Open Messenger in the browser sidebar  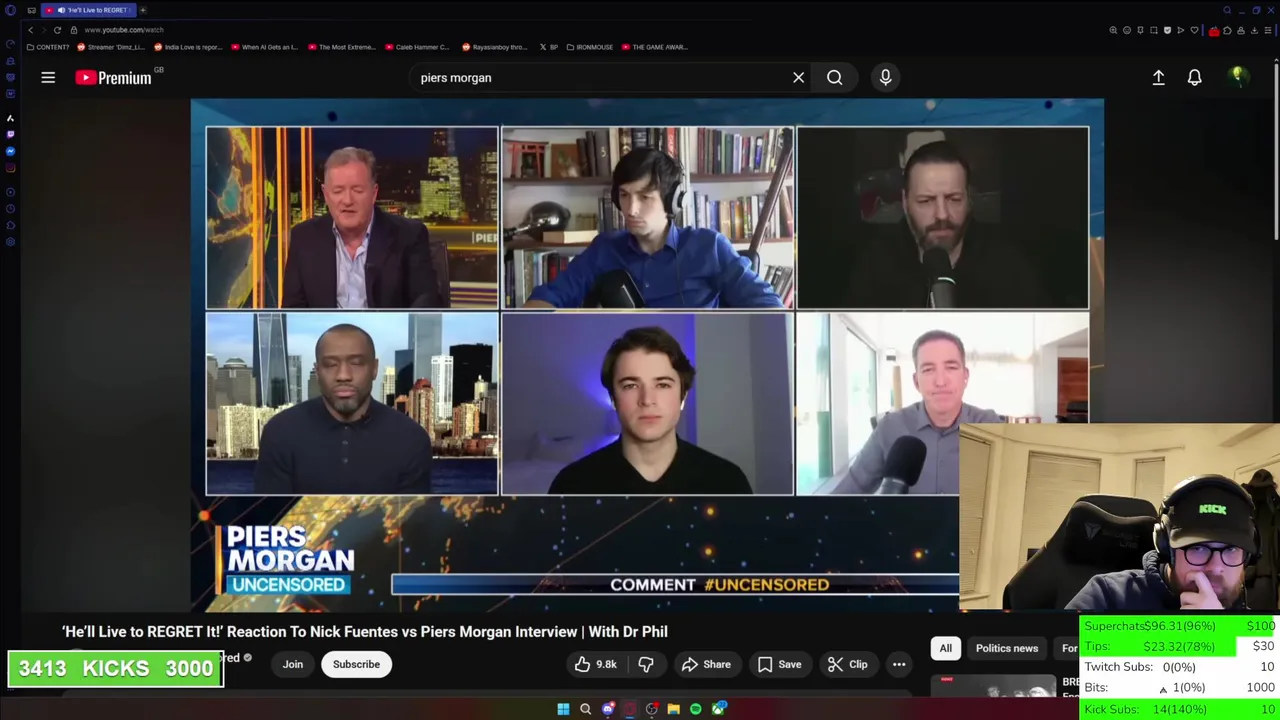(x=10, y=151)
